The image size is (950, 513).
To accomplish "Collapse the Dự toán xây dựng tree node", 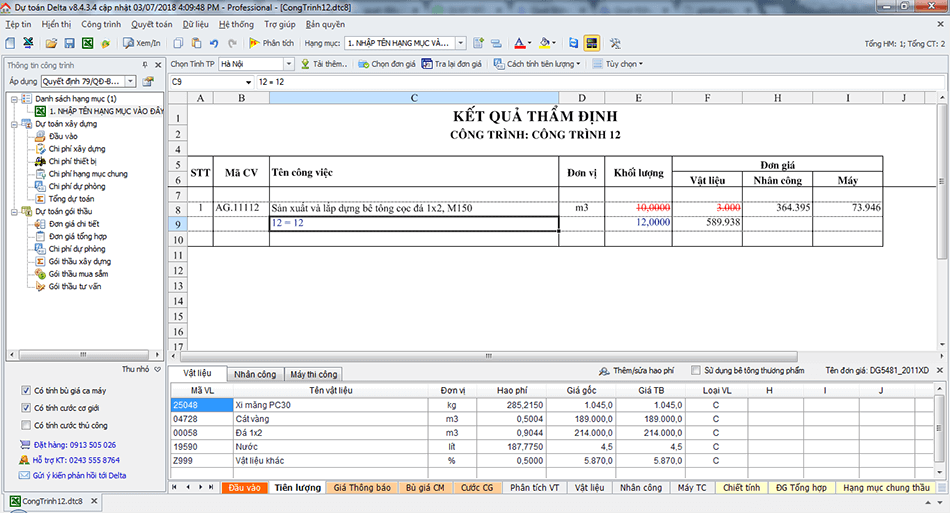I will point(12,124).
